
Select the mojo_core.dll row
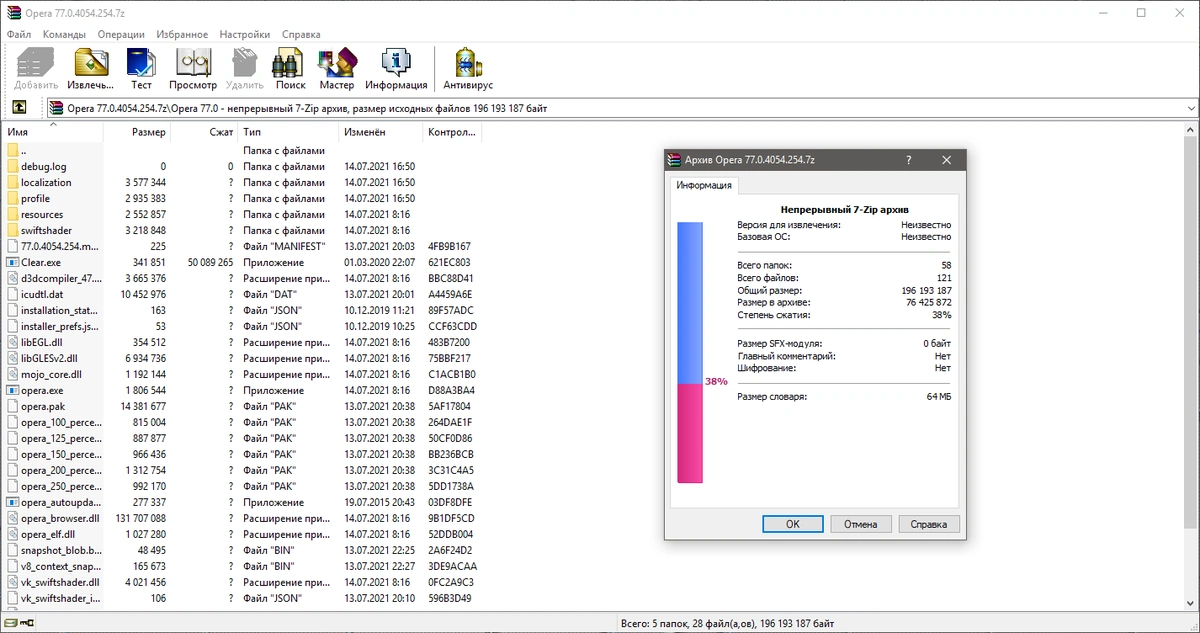240,374
